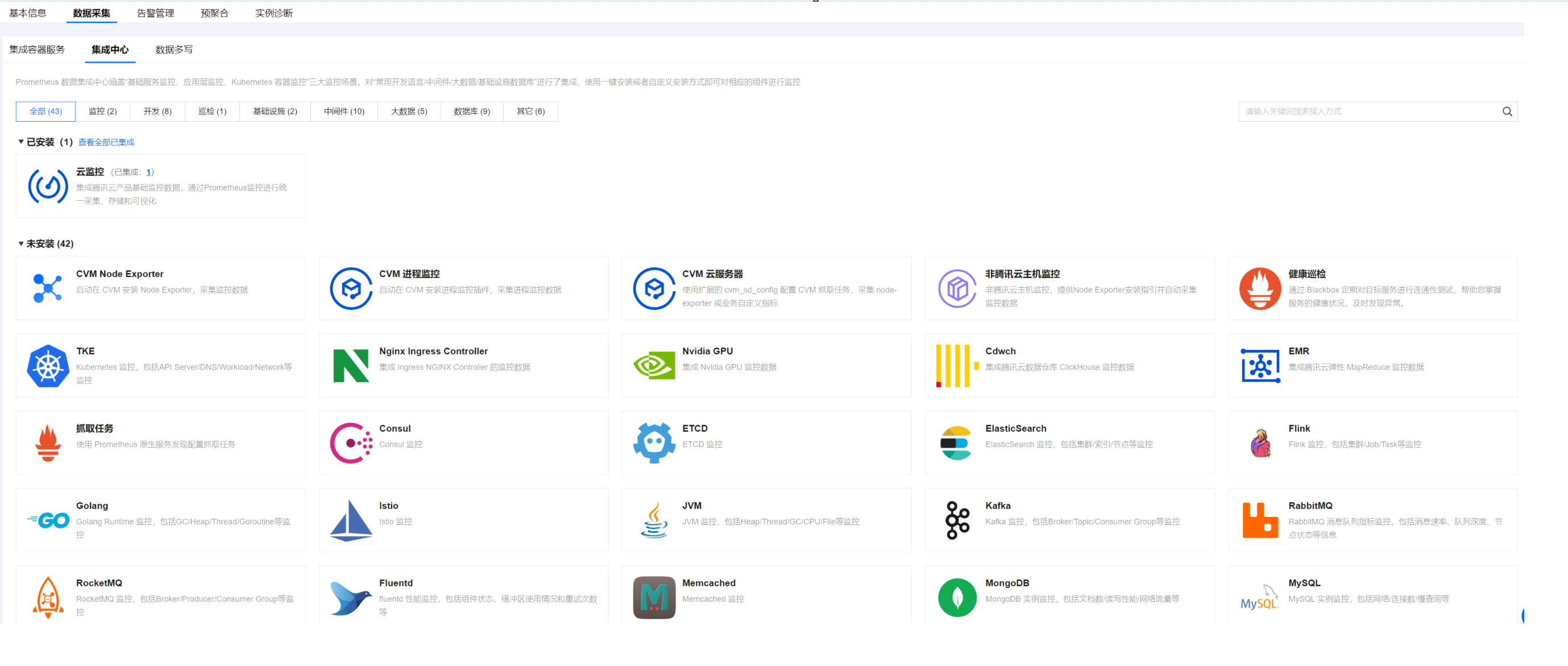Click the 云监控 integrated count link
1568x666 pixels.
point(148,172)
